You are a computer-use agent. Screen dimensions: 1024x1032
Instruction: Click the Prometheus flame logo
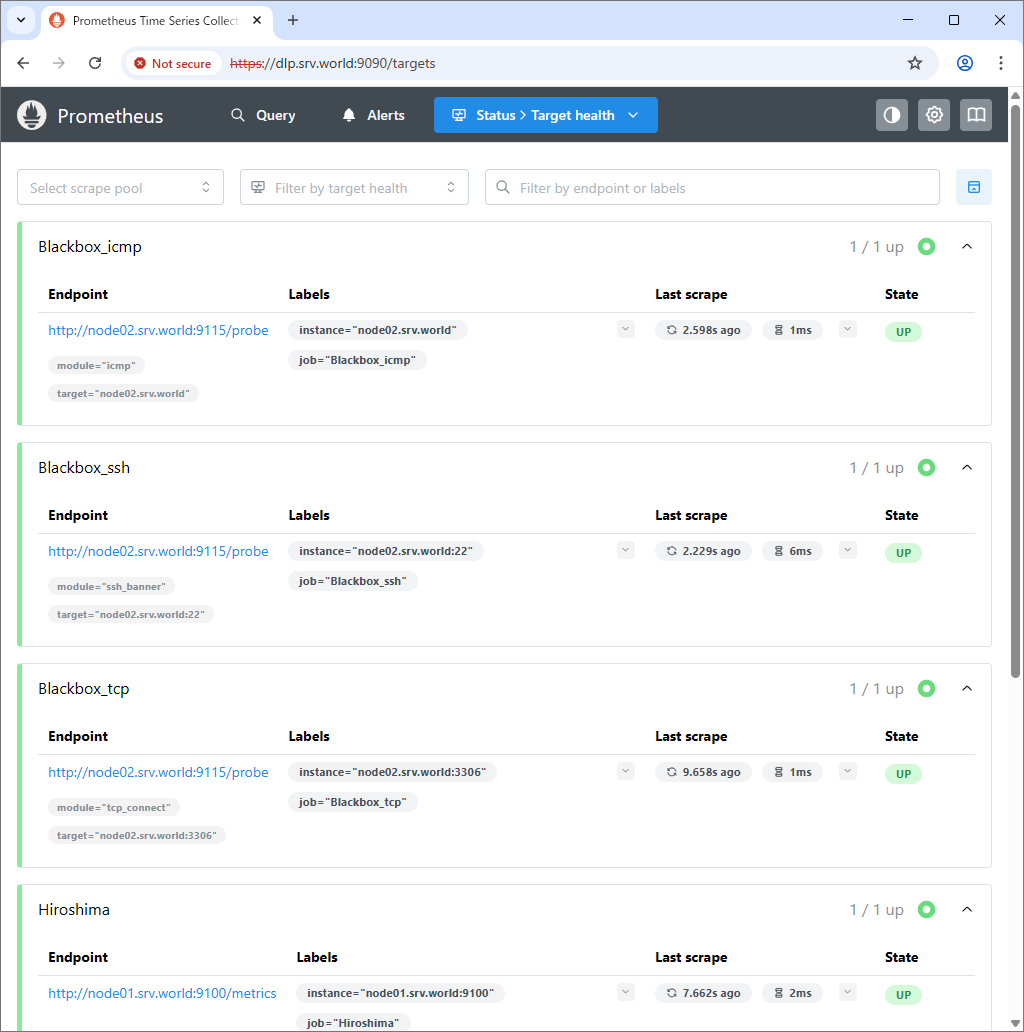(x=32, y=115)
